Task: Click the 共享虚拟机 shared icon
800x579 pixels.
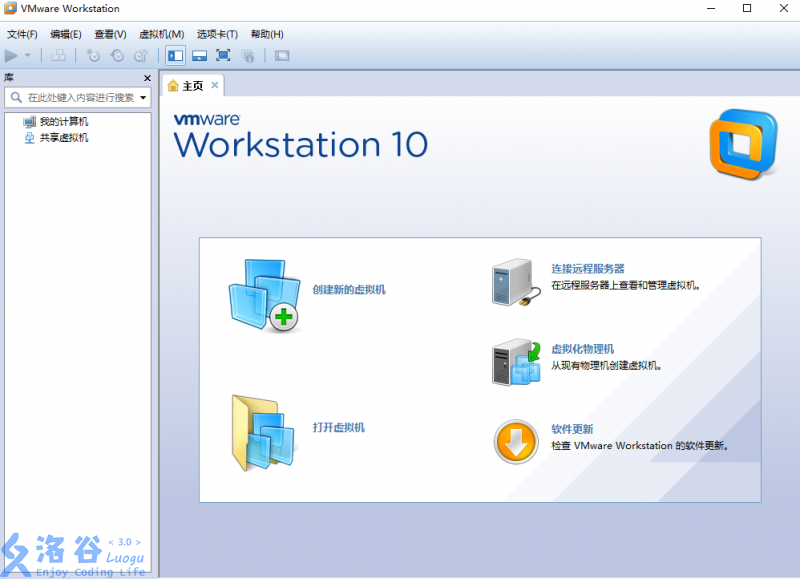Action: pyautogui.click(x=30, y=138)
